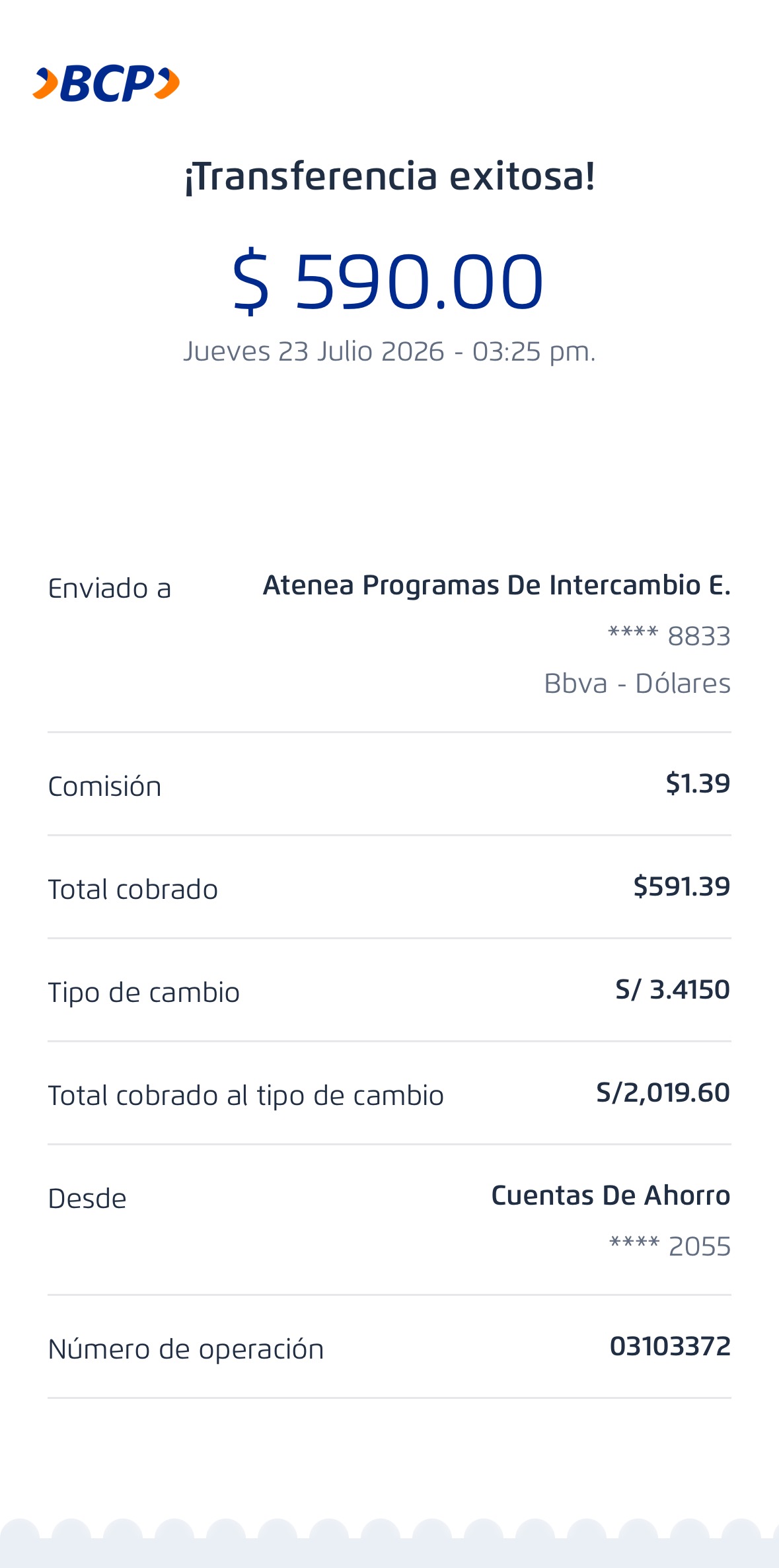Tap the Comisión label
This screenshot has width=779, height=1568.
[105, 786]
